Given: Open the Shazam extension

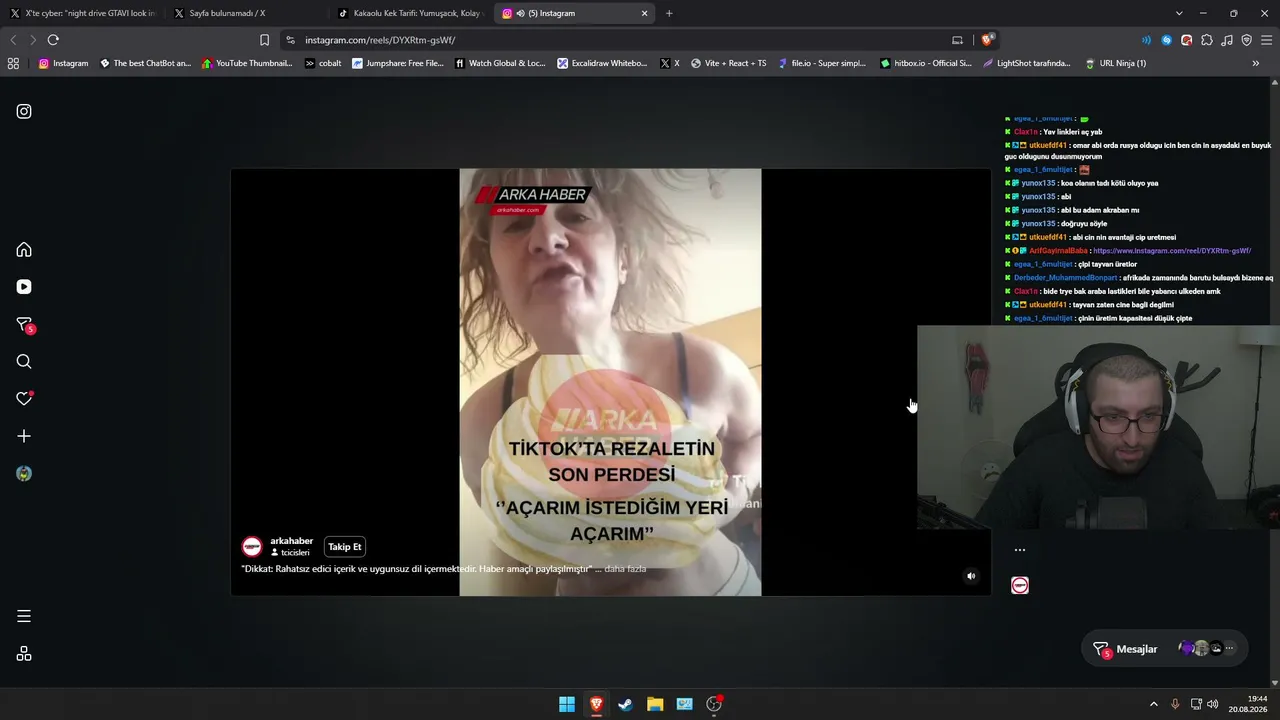Looking at the screenshot, I should point(1166,40).
